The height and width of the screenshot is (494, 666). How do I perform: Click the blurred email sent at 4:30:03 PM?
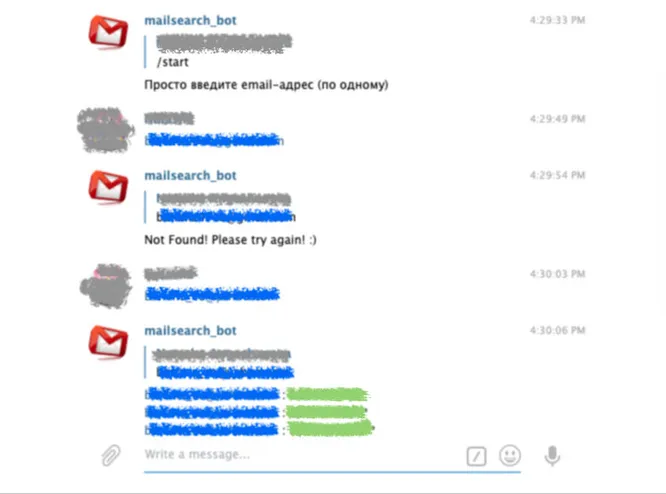[212, 294]
